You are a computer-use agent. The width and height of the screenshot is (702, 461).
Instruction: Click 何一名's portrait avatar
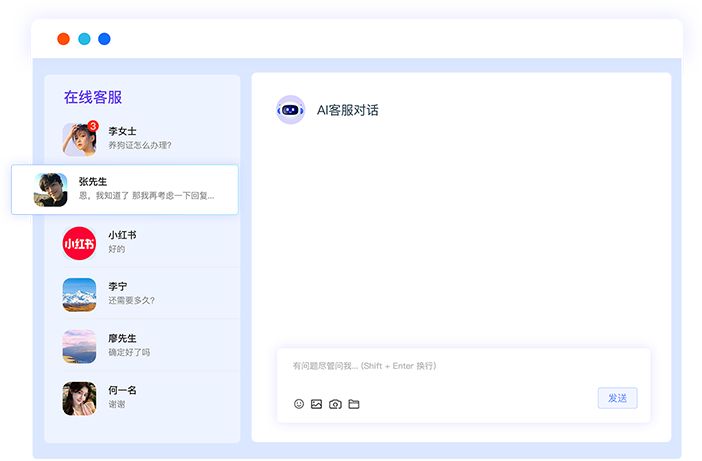pyautogui.click(x=79, y=398)
